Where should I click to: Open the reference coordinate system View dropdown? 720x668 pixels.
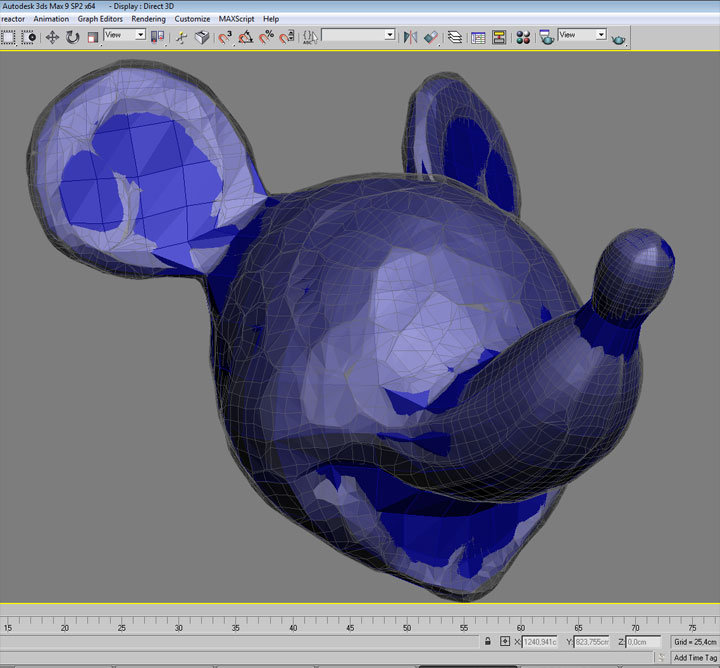[x=125, y=35]
